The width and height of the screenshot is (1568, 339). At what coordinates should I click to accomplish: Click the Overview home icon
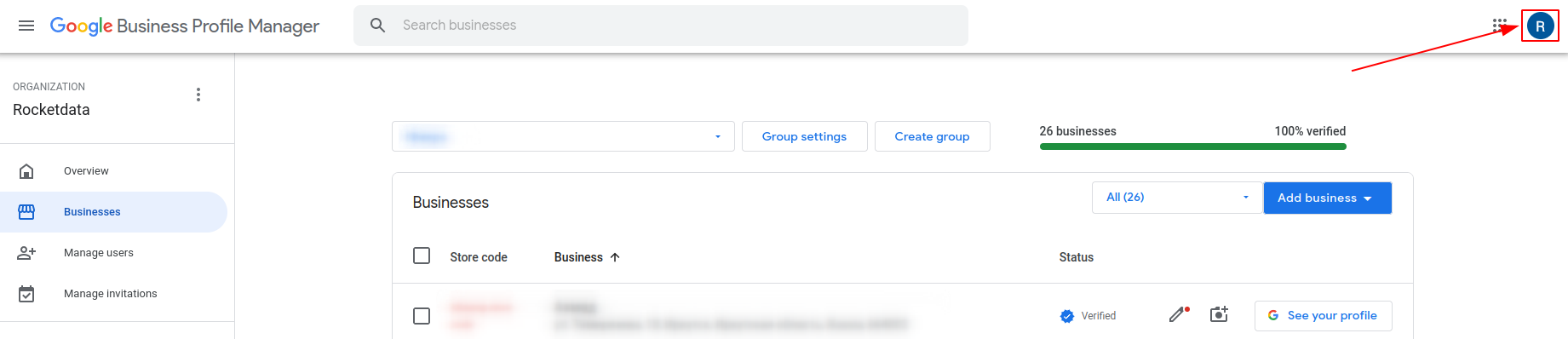click(x=26, y=171)
